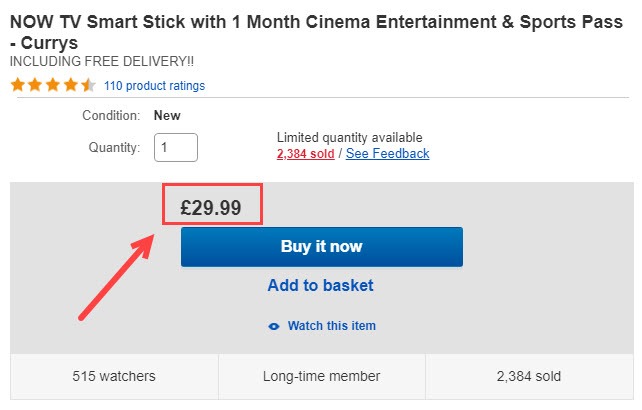Image resolution: width=642 pixels, height=410 pixels.
Task: Open the See Feedback link
Action: pos(387,154)
